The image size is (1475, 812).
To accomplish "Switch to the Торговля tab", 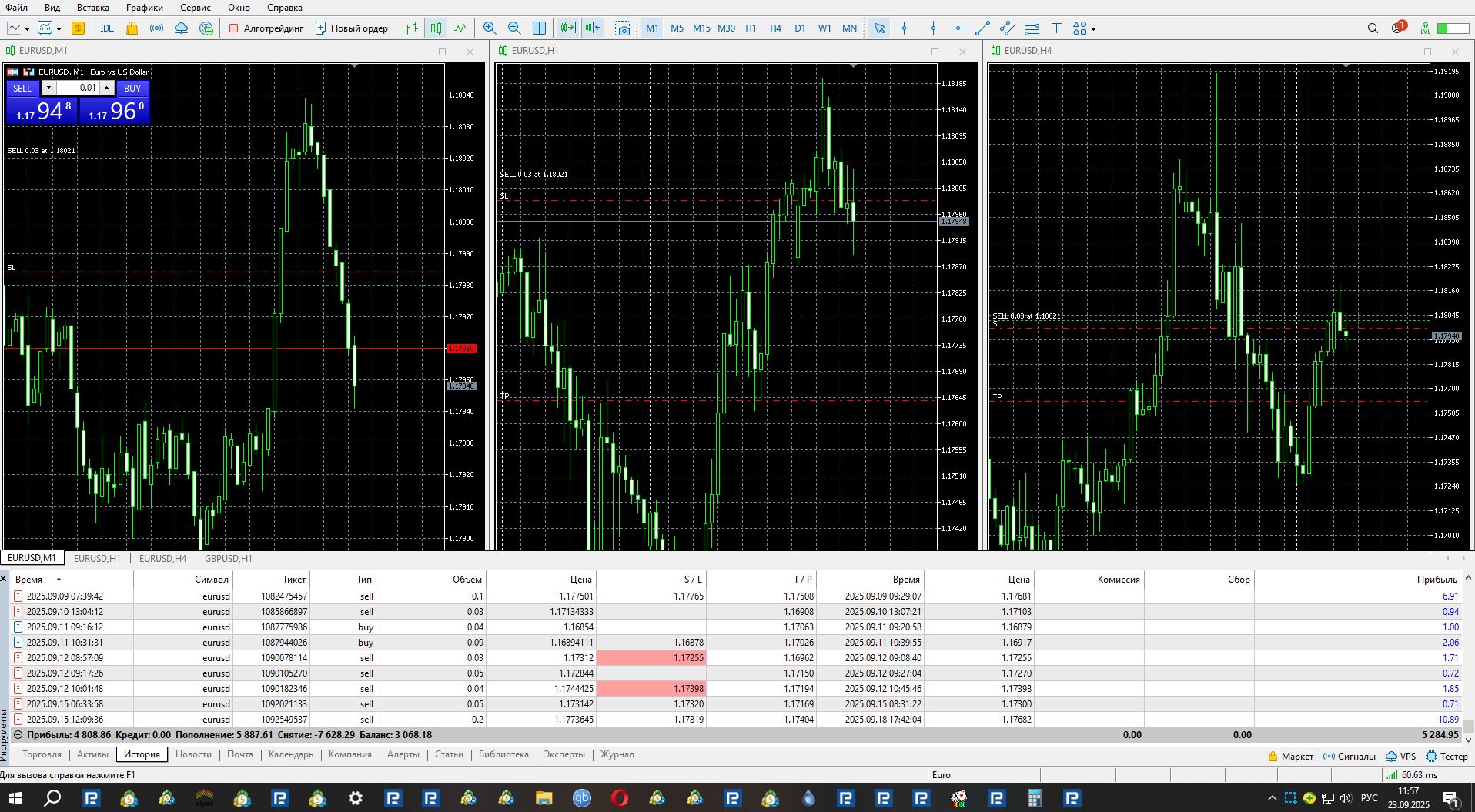I will [x=42, y=754].
